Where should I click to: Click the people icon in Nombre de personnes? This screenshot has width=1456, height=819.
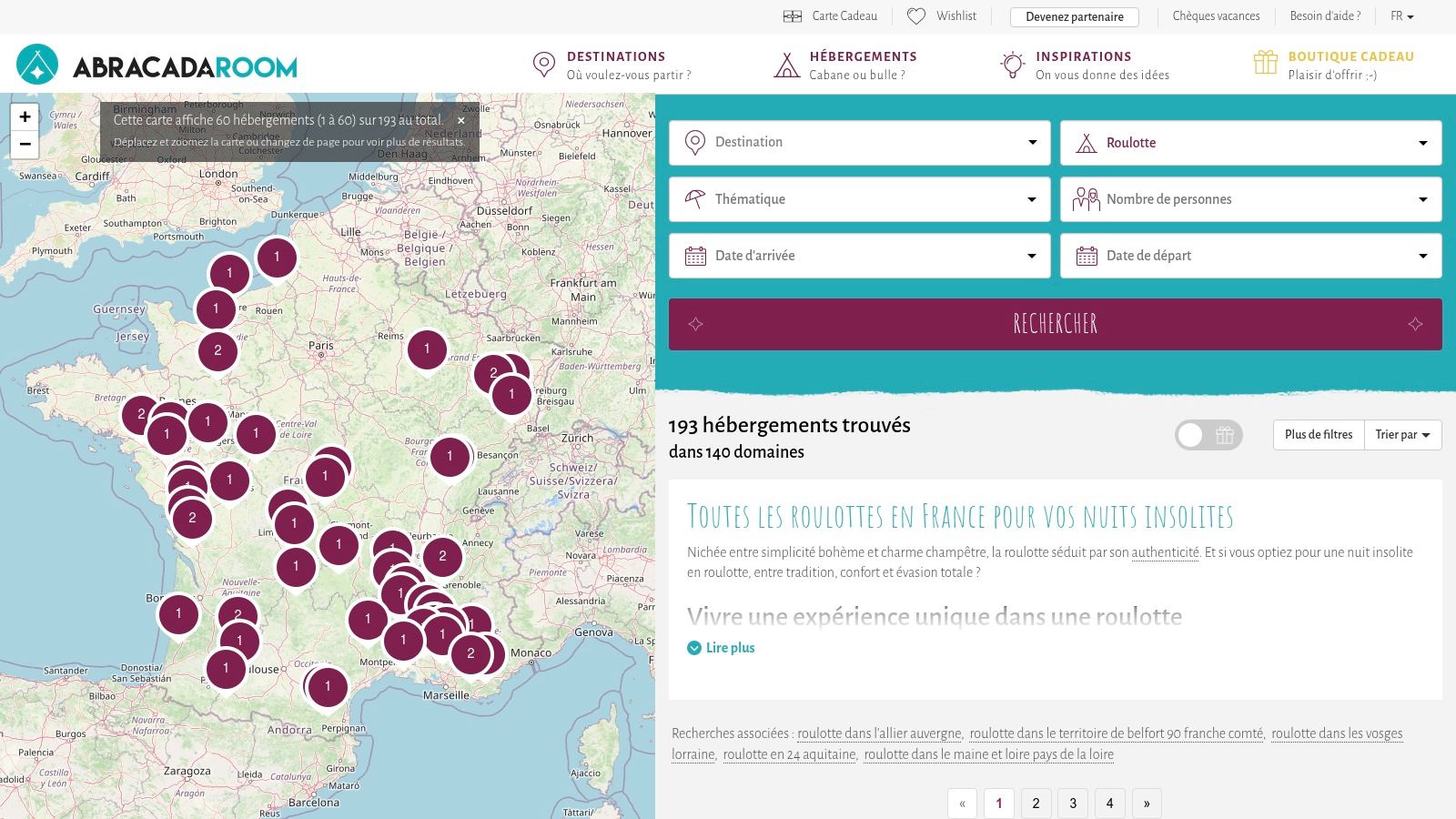[x=1086, y=199]
